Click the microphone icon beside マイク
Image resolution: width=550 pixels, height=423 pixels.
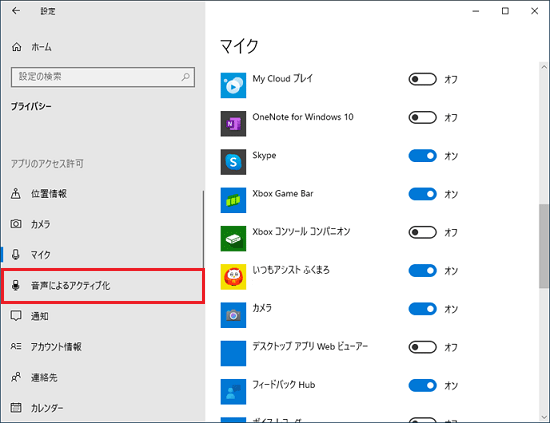(x=16, y=254)
